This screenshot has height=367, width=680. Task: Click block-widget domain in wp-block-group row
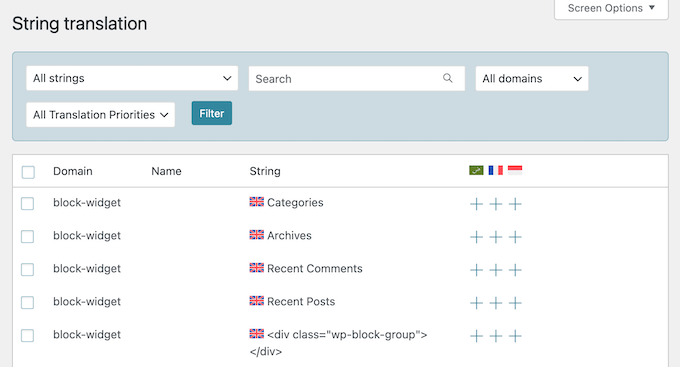[x=87, y=334]
